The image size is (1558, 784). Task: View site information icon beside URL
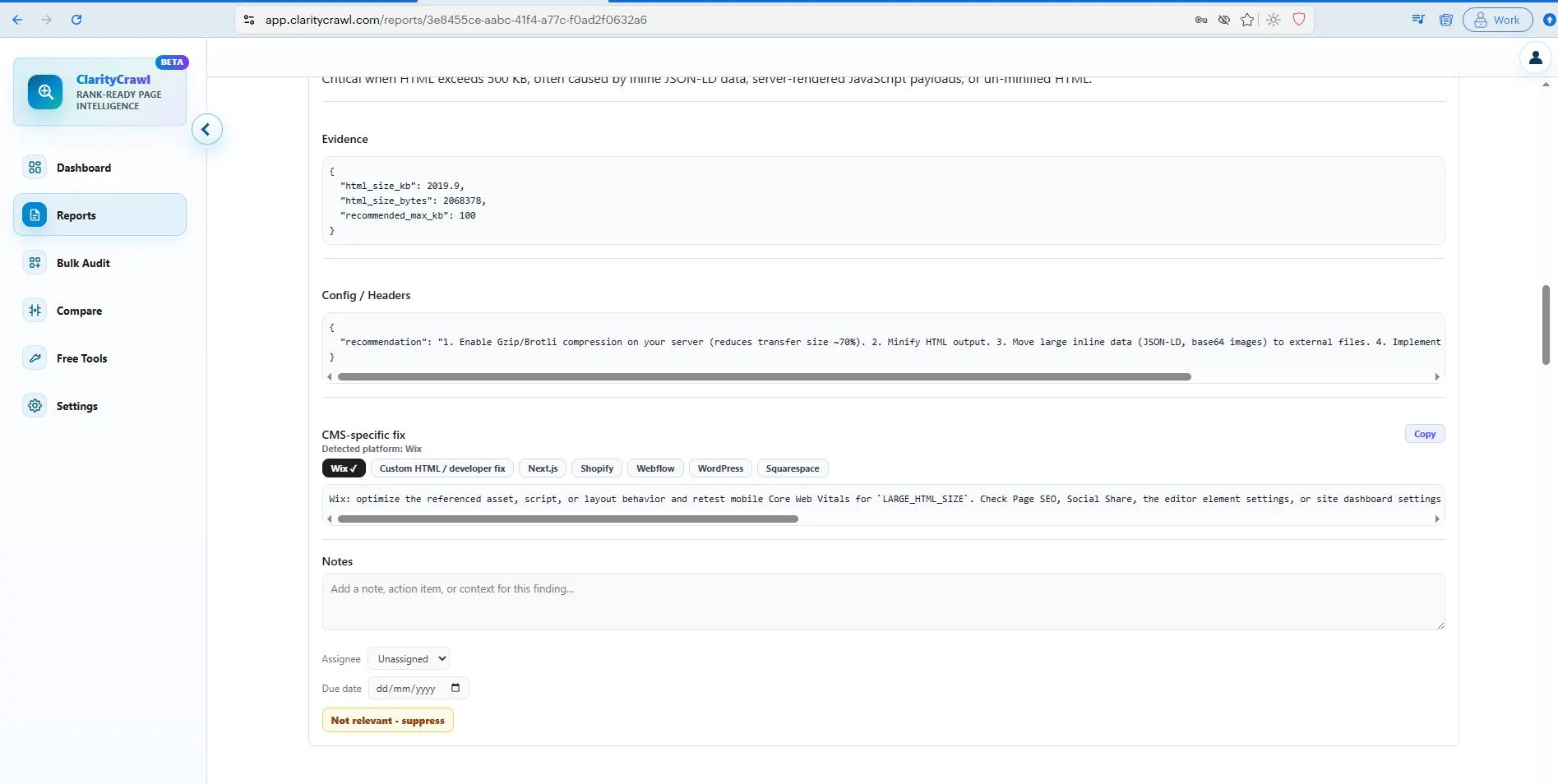click(x=249, y=20)
